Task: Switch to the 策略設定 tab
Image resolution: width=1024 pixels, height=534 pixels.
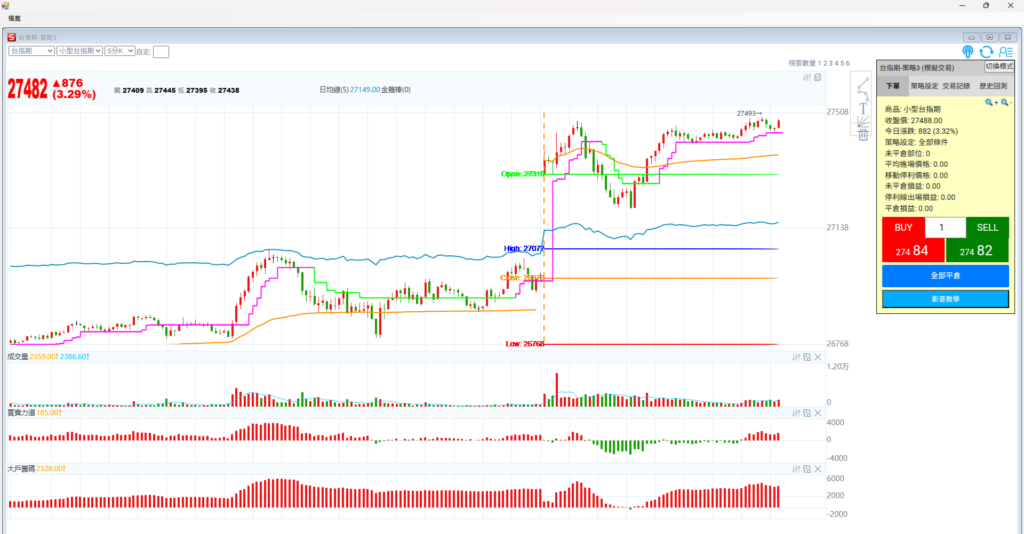Action: (923, 87)
